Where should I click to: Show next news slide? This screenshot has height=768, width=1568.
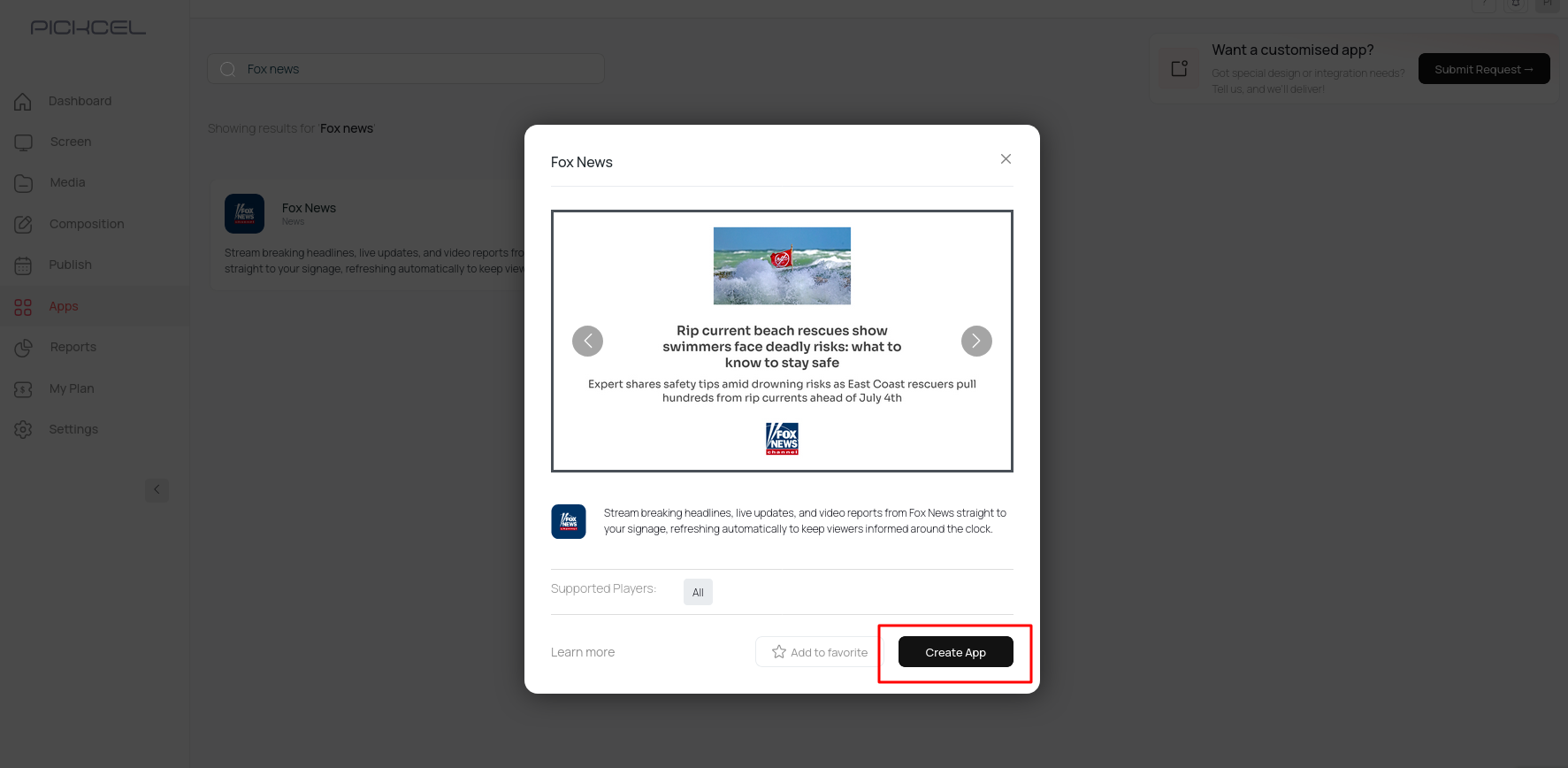pos(976,341)
